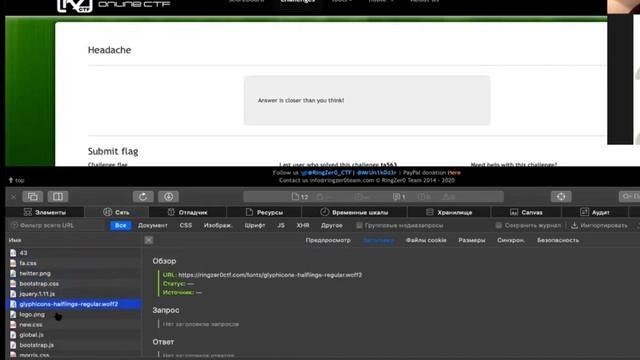Select the global.js request row
640x360 pixels.
point(74,335)
